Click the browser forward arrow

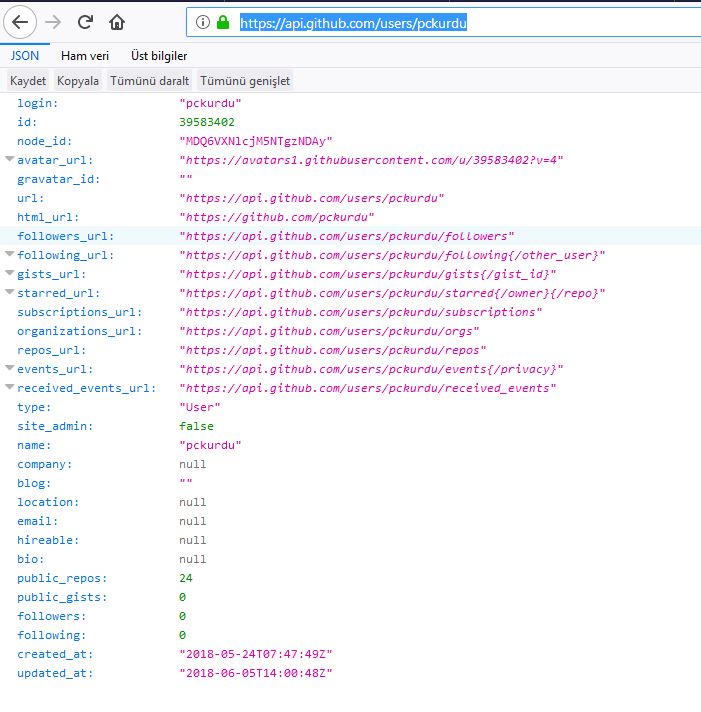[53, 22]
